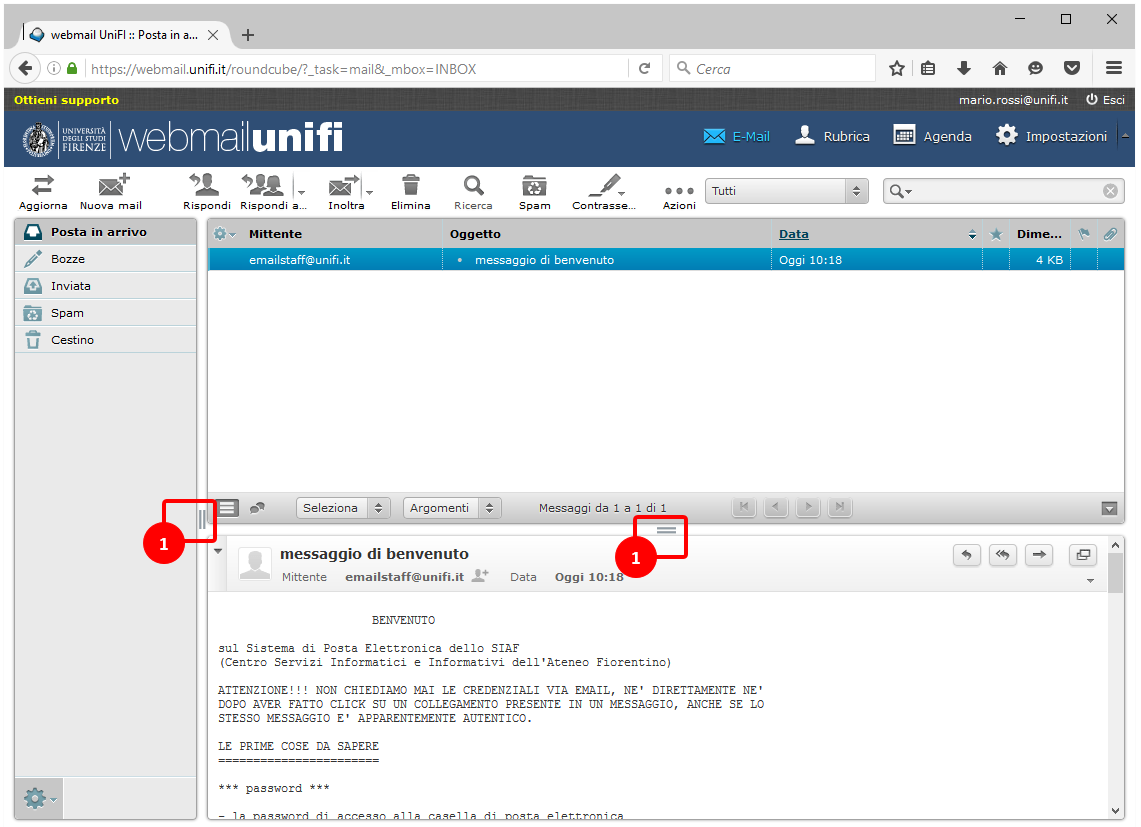The image size is (1141, 827).
Task: Click the flag column header icon
Action: click(x=1084, y=234)
